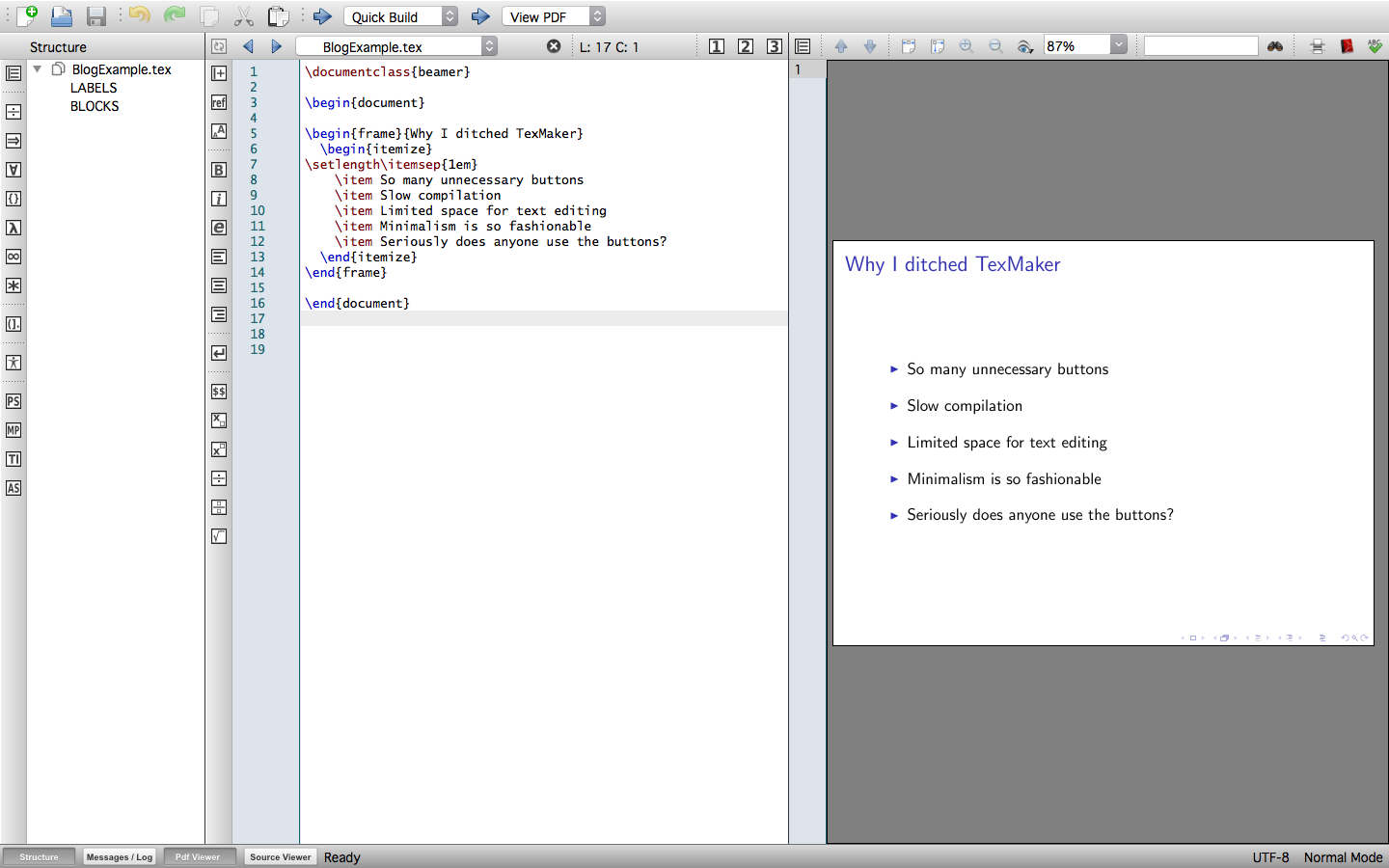Insert emphasized text with the e icon
Screen dimensions: 1389x868
[x=219, y=228]
